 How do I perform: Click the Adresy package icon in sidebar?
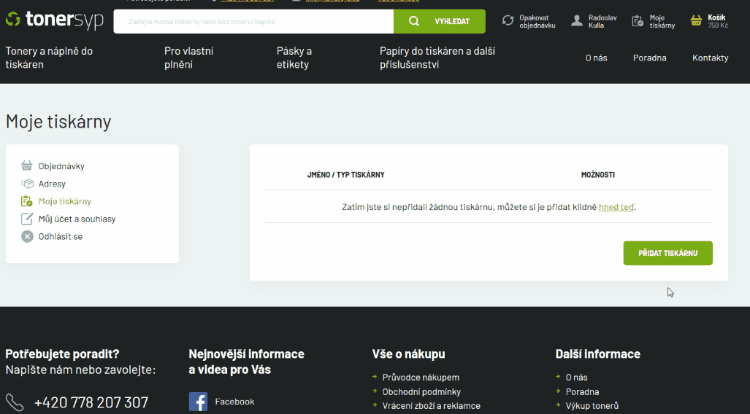28,184
